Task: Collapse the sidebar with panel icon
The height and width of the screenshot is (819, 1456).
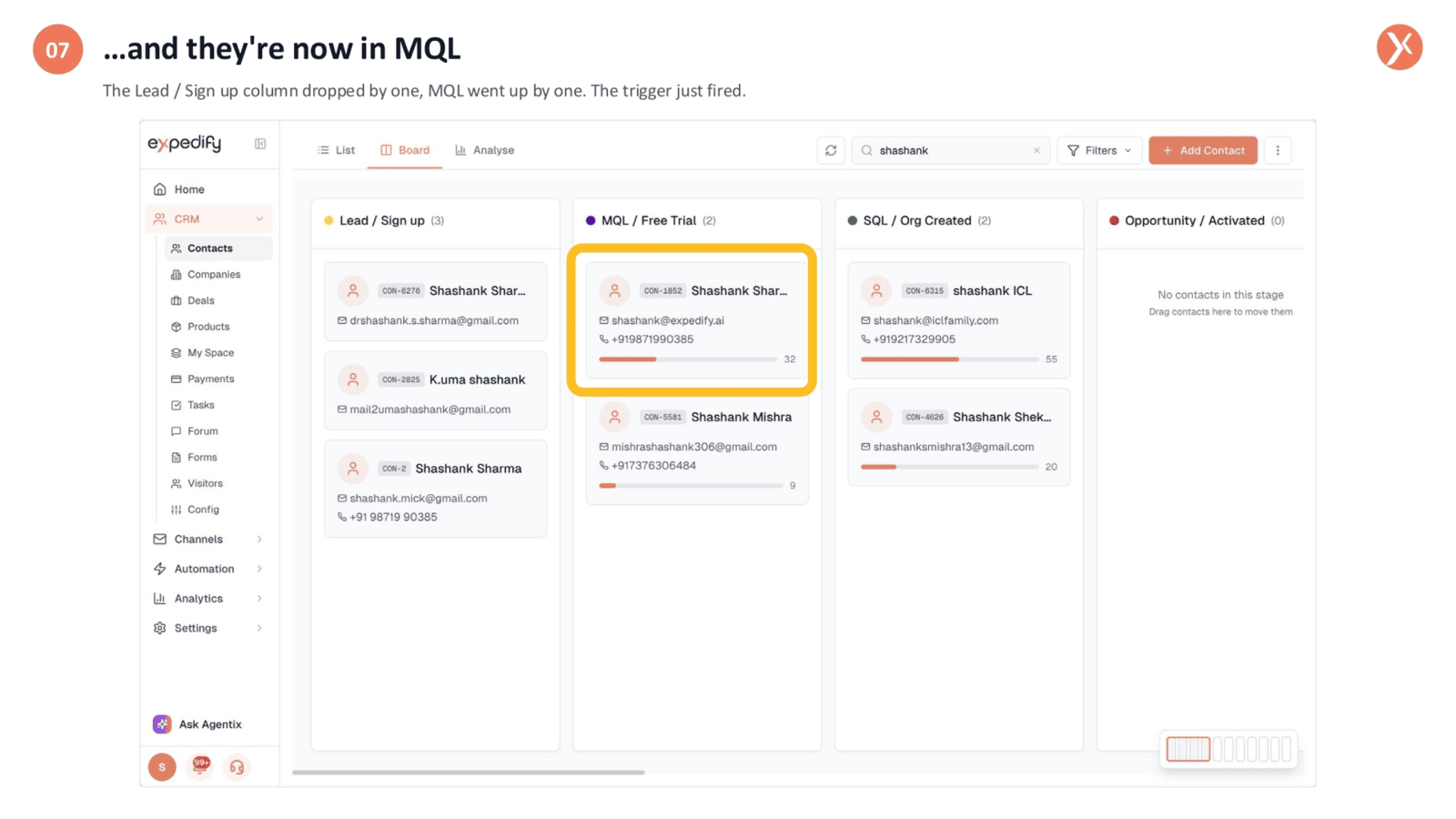Action: [x=260, y=144]
